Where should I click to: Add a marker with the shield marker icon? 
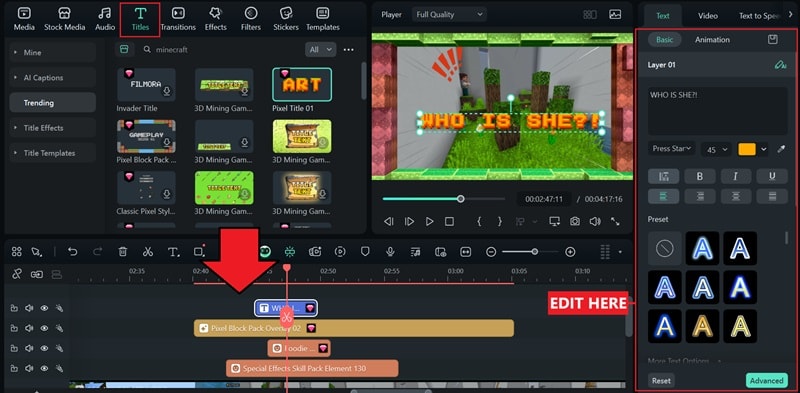tap(365, 252)
